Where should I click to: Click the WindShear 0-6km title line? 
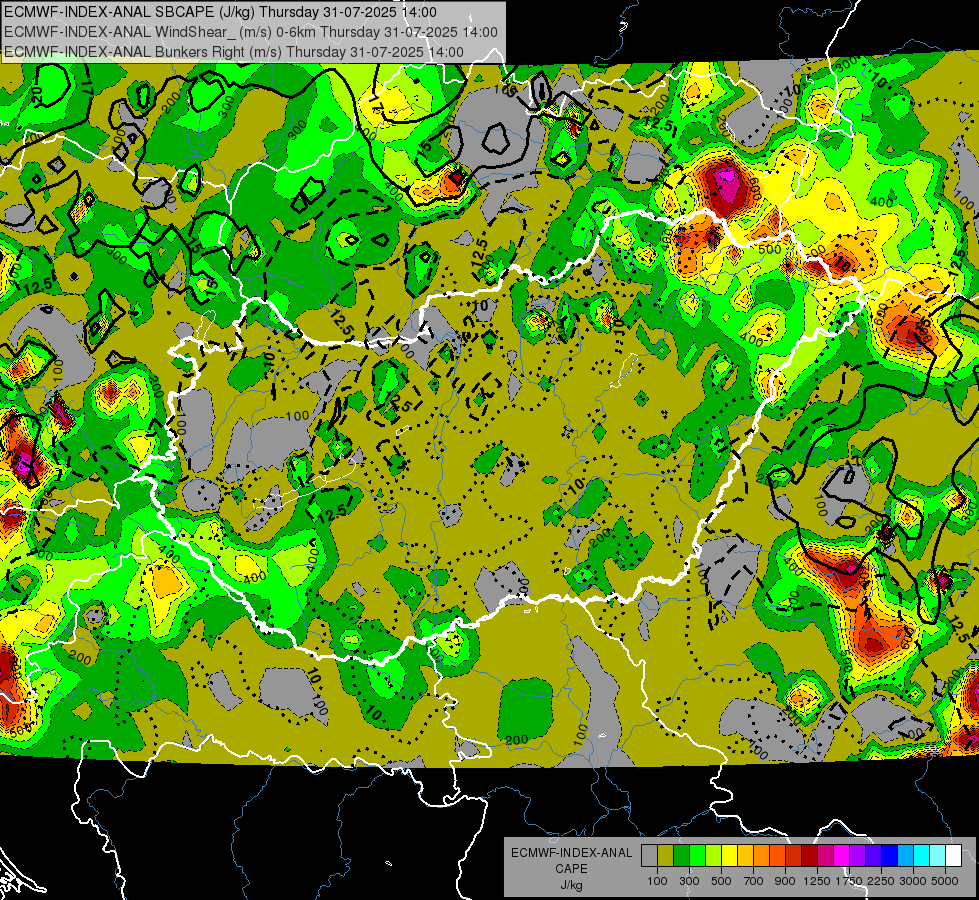(x=250, y=32)
